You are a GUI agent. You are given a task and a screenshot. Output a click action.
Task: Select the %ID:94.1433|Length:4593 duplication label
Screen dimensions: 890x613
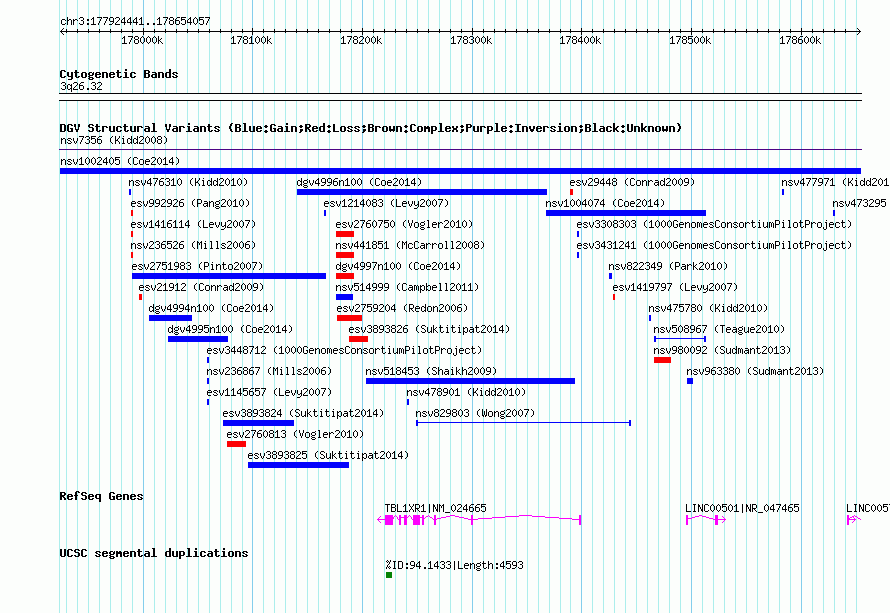tap(454, 565)
